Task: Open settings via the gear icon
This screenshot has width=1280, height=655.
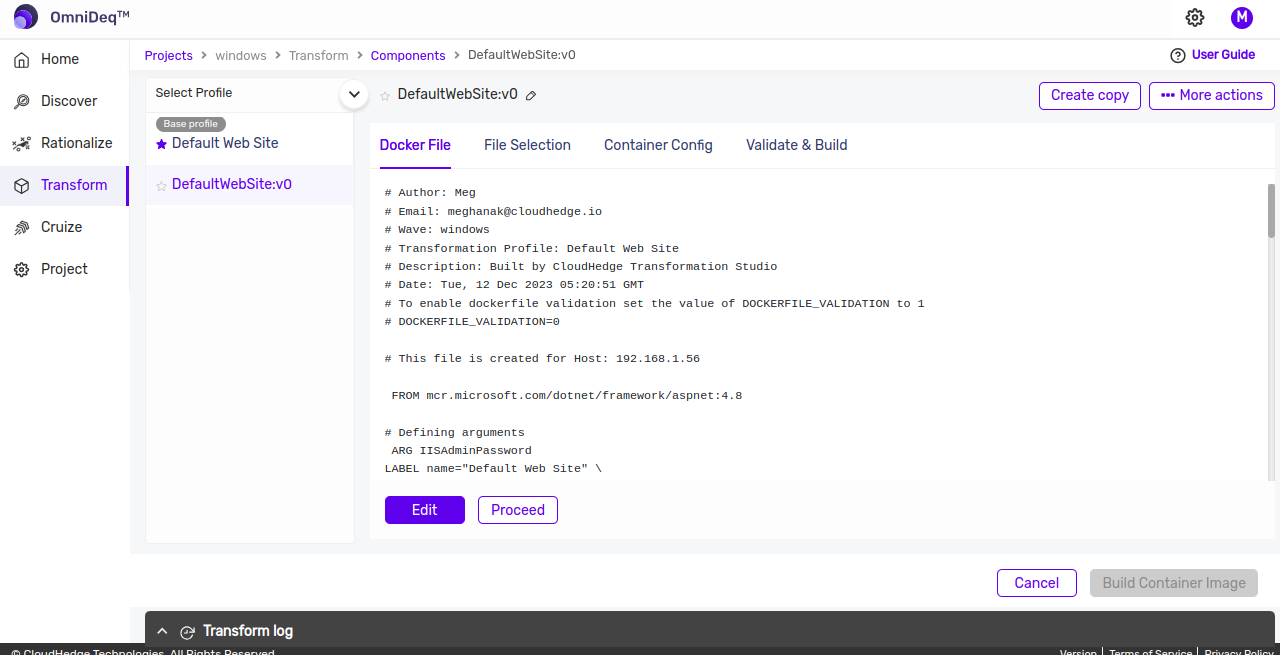Action: [x=1195, y=17]
